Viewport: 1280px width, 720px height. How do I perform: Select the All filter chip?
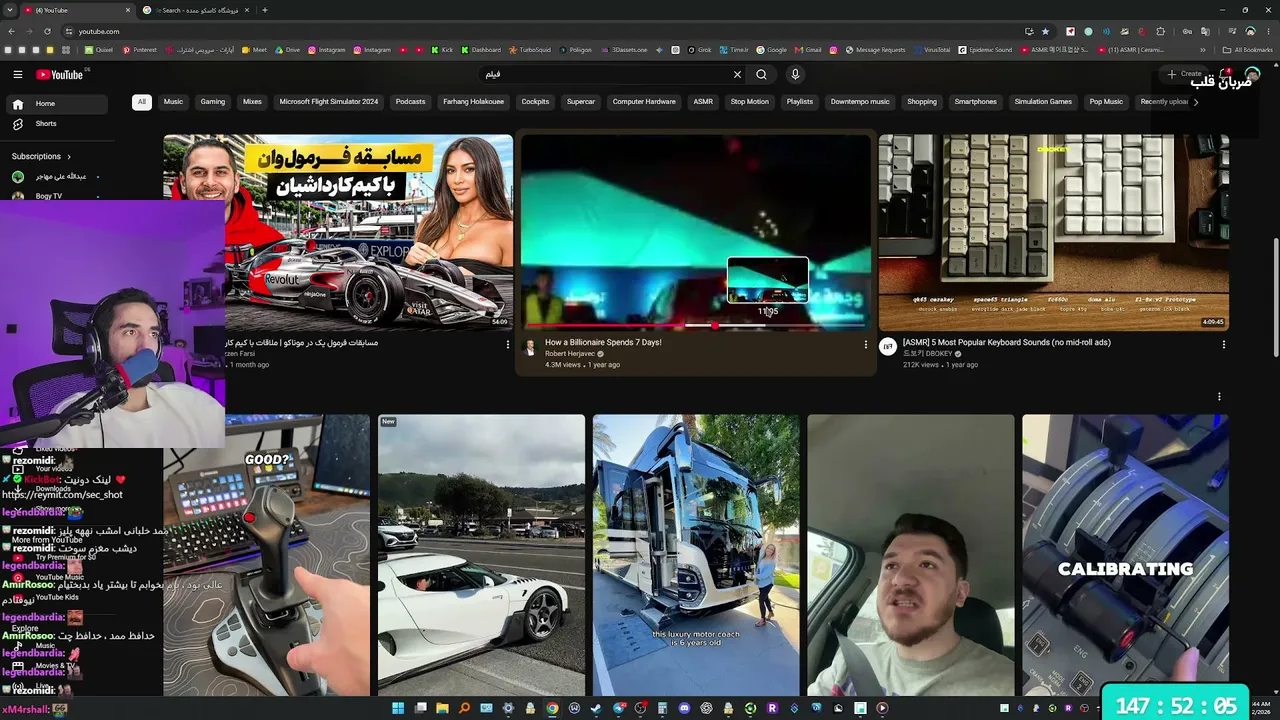click(x=142, y=102)
